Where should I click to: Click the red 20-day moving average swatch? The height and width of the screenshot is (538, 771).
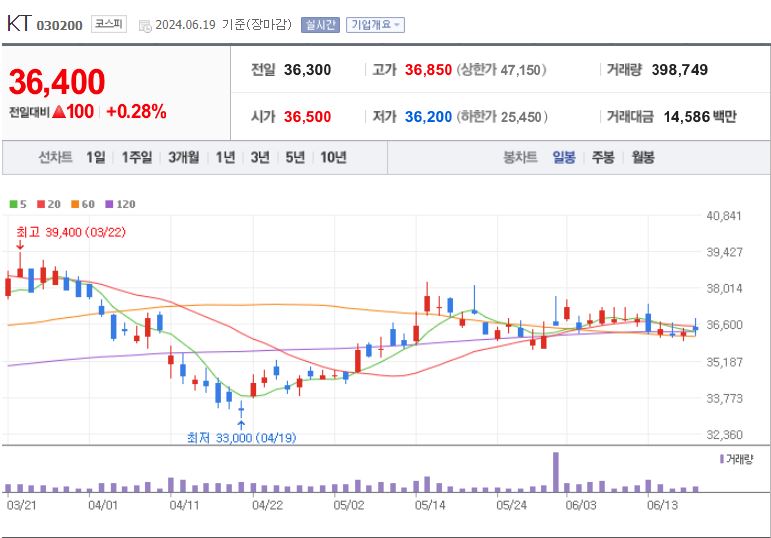tap(41, 204)
